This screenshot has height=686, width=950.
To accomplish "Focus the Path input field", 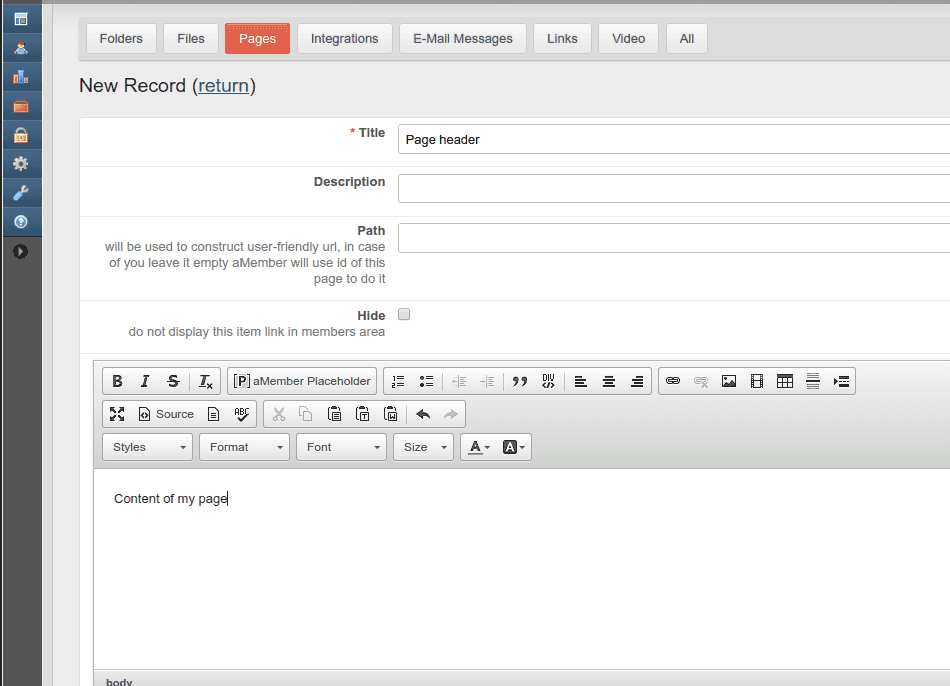I will coord(674,238).
